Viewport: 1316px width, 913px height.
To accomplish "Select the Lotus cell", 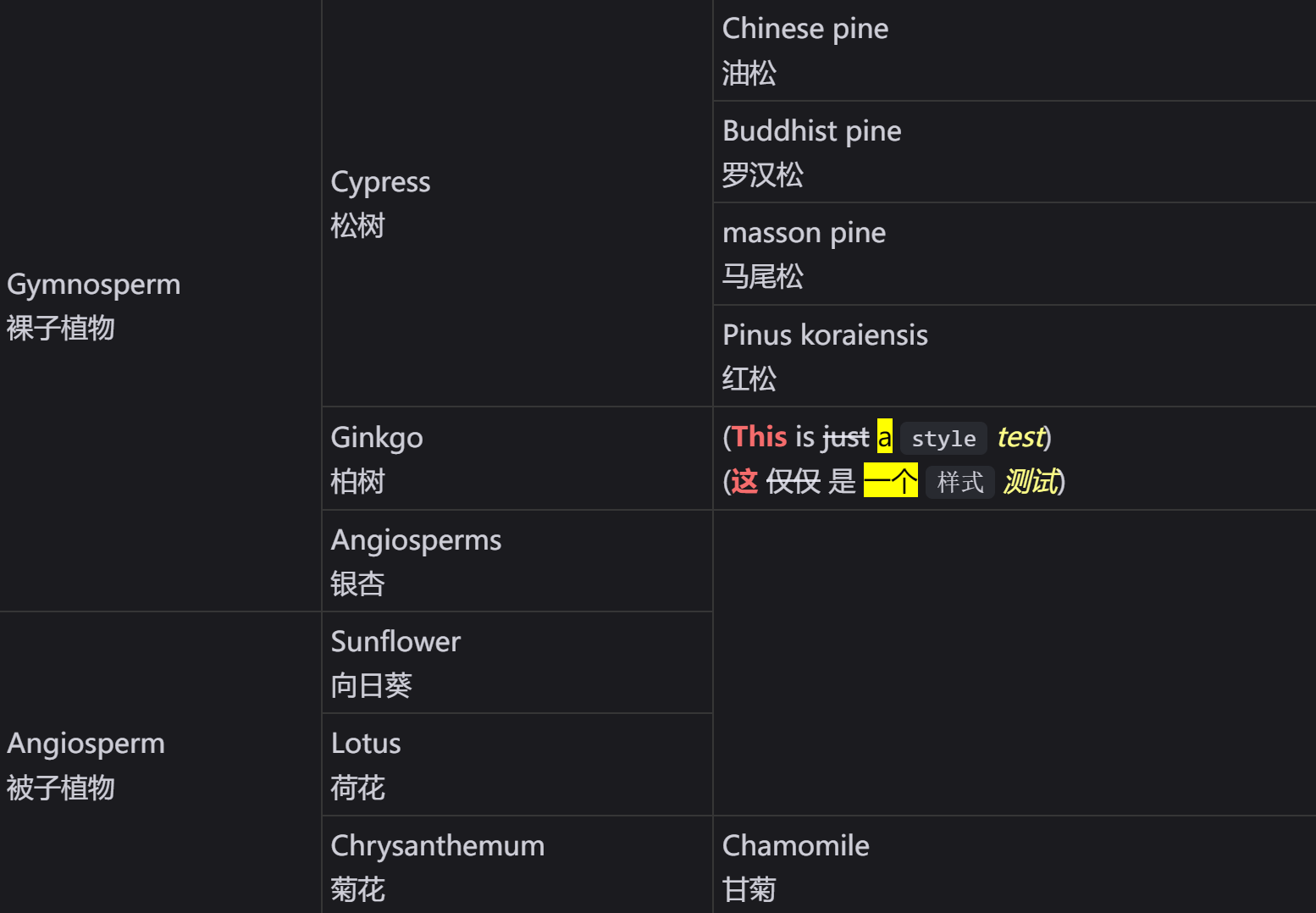I will [x=365, y=765].
